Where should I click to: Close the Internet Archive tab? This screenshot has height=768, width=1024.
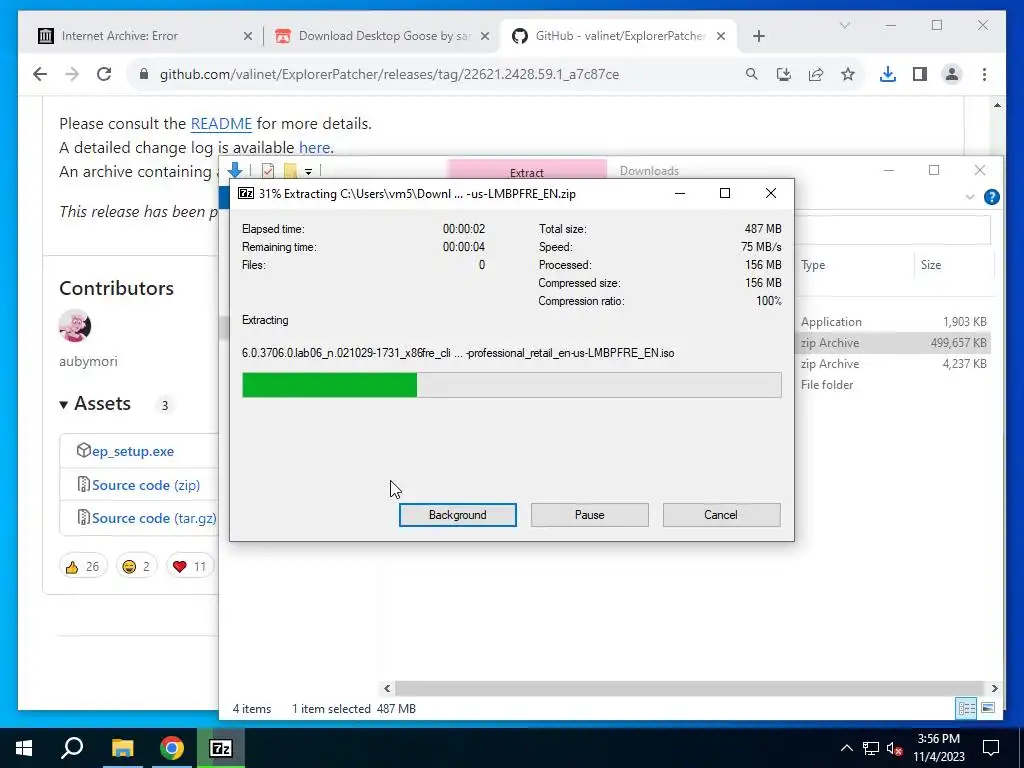(248, 36)
